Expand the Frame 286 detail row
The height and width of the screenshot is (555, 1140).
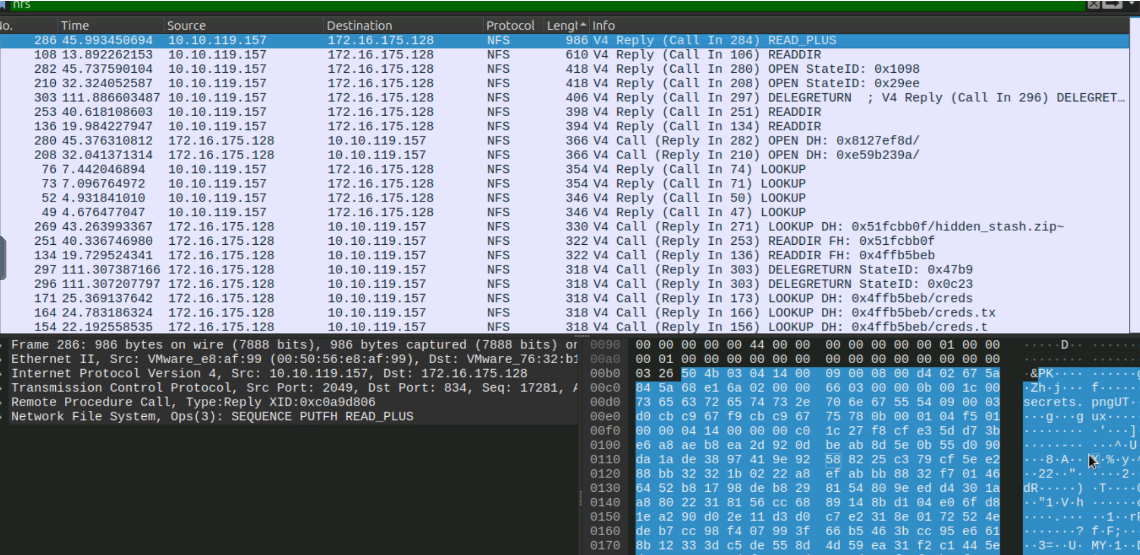(x=4, y=345)
